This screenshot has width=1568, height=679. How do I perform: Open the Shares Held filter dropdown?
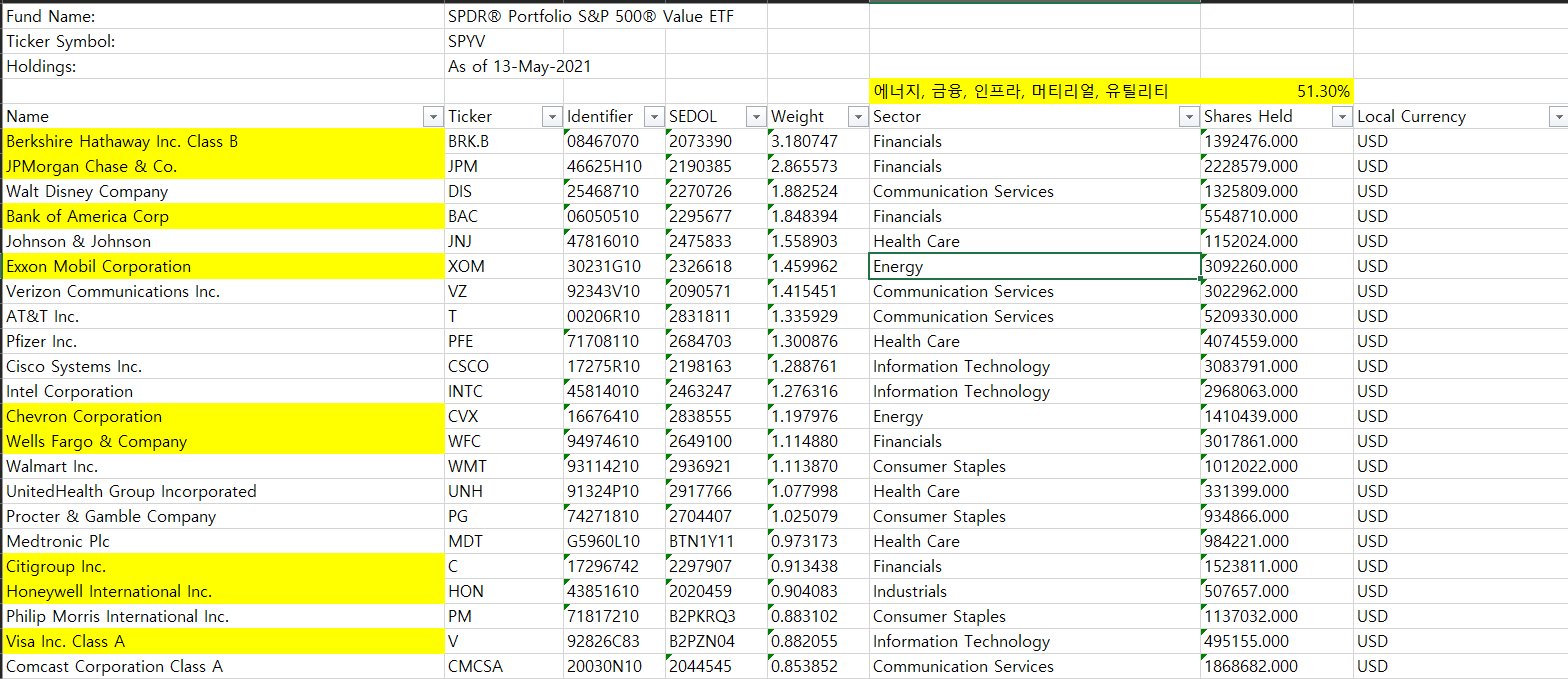(x=1342, y=117)
